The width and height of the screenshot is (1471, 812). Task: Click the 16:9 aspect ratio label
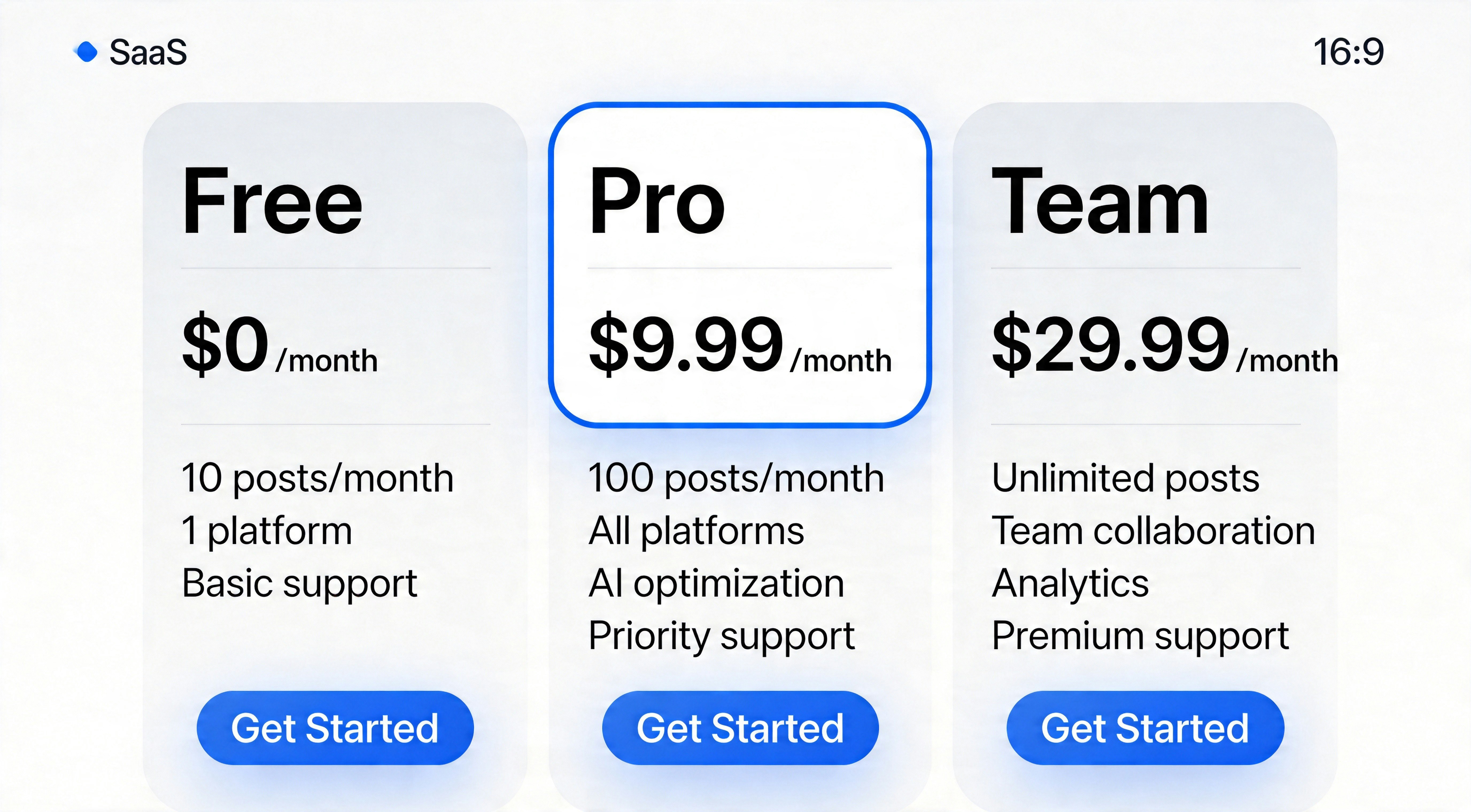click(1348, 51)
